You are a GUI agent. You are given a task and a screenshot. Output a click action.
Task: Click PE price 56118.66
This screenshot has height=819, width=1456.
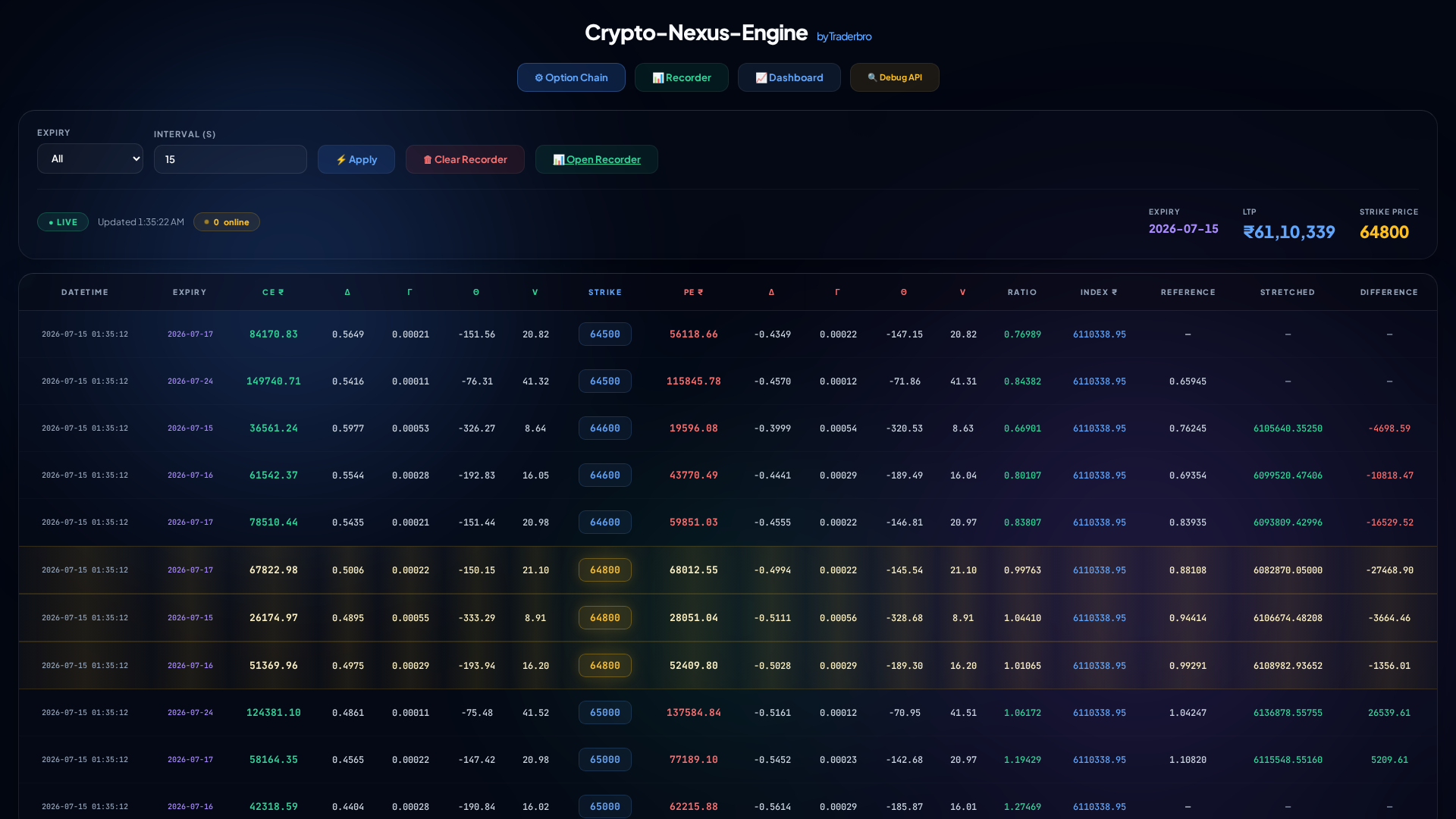point(694,334)
